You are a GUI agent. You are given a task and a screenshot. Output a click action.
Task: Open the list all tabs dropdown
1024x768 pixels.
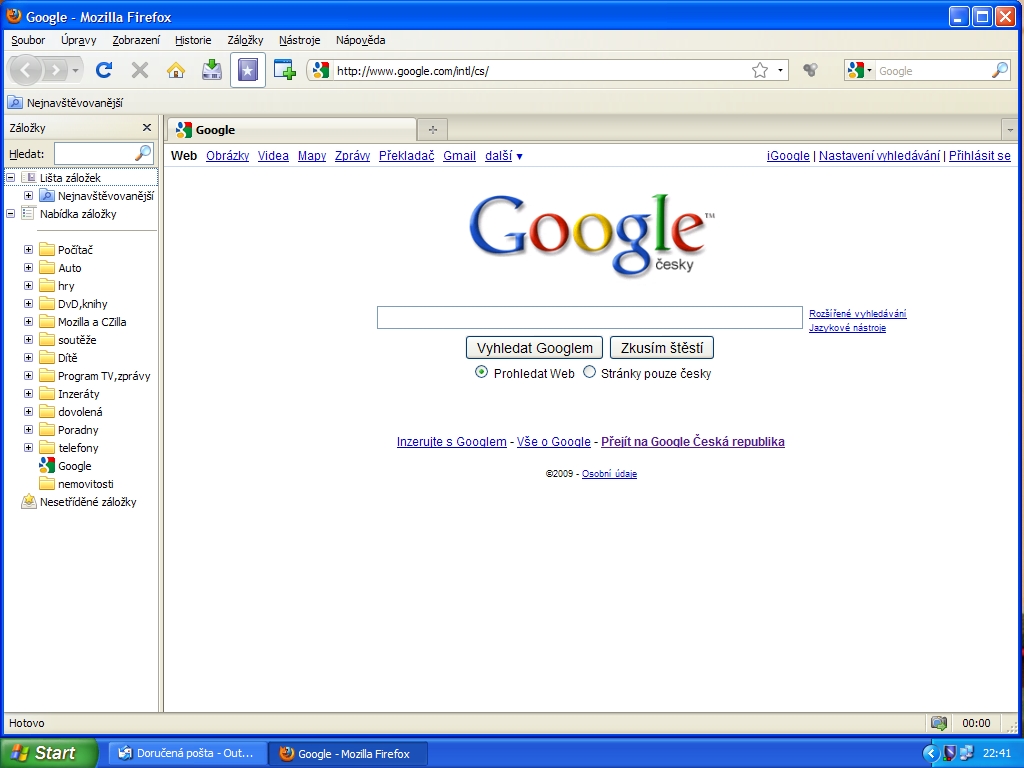(x=1010, y=130)
